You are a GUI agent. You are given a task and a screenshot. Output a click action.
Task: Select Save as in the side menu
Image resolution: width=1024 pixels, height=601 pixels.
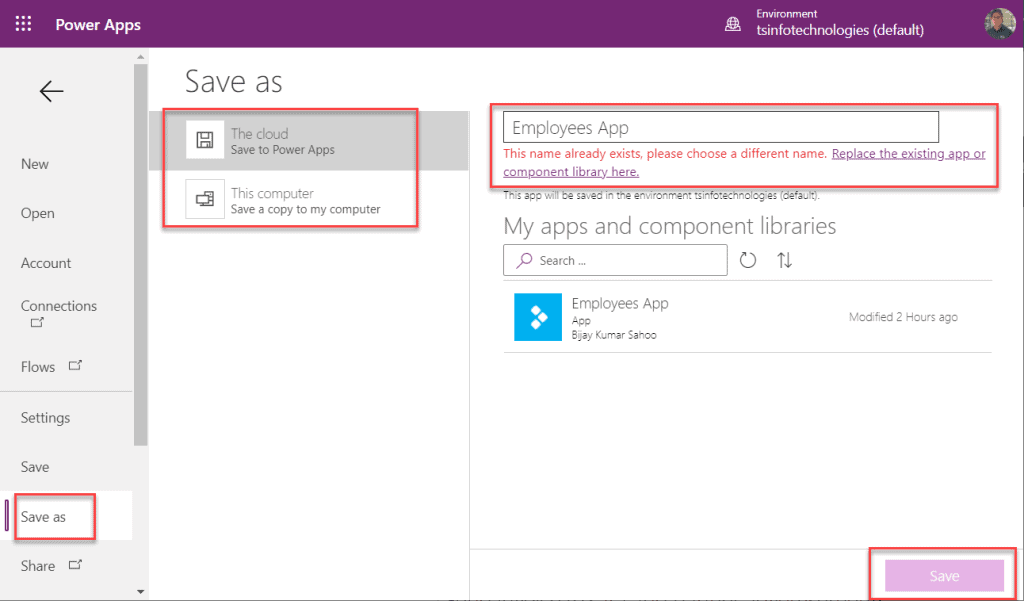43,517
